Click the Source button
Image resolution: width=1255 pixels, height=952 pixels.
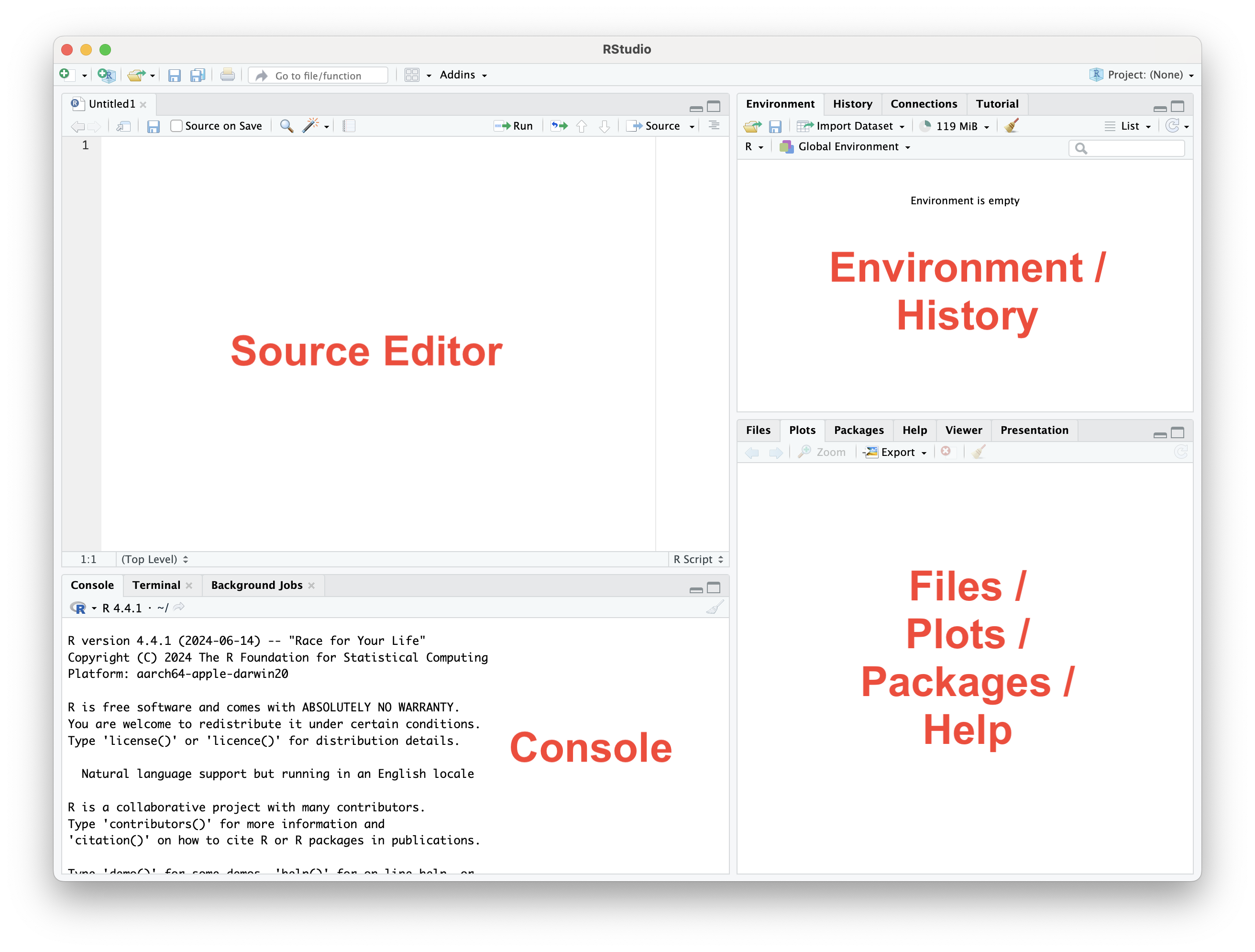[x=654, y=126]
